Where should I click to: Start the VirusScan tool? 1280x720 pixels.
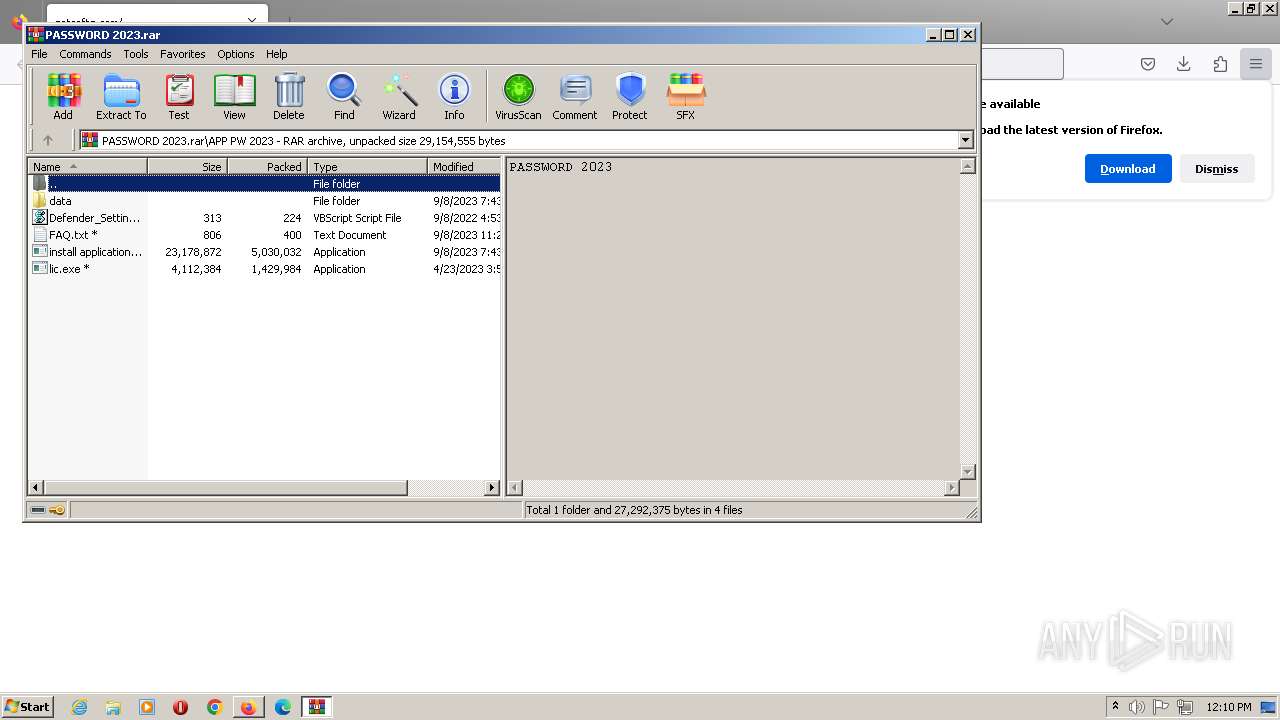518,97
